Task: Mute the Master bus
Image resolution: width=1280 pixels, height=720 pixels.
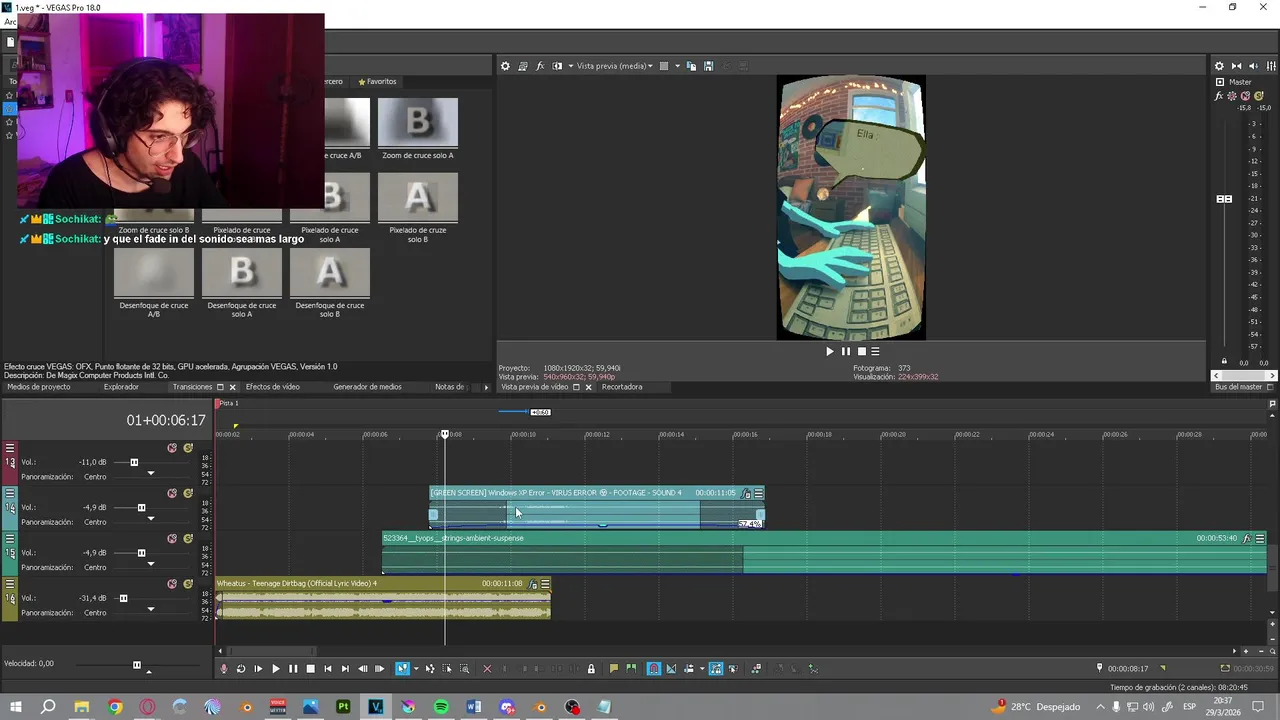Action: (1246, 96)
